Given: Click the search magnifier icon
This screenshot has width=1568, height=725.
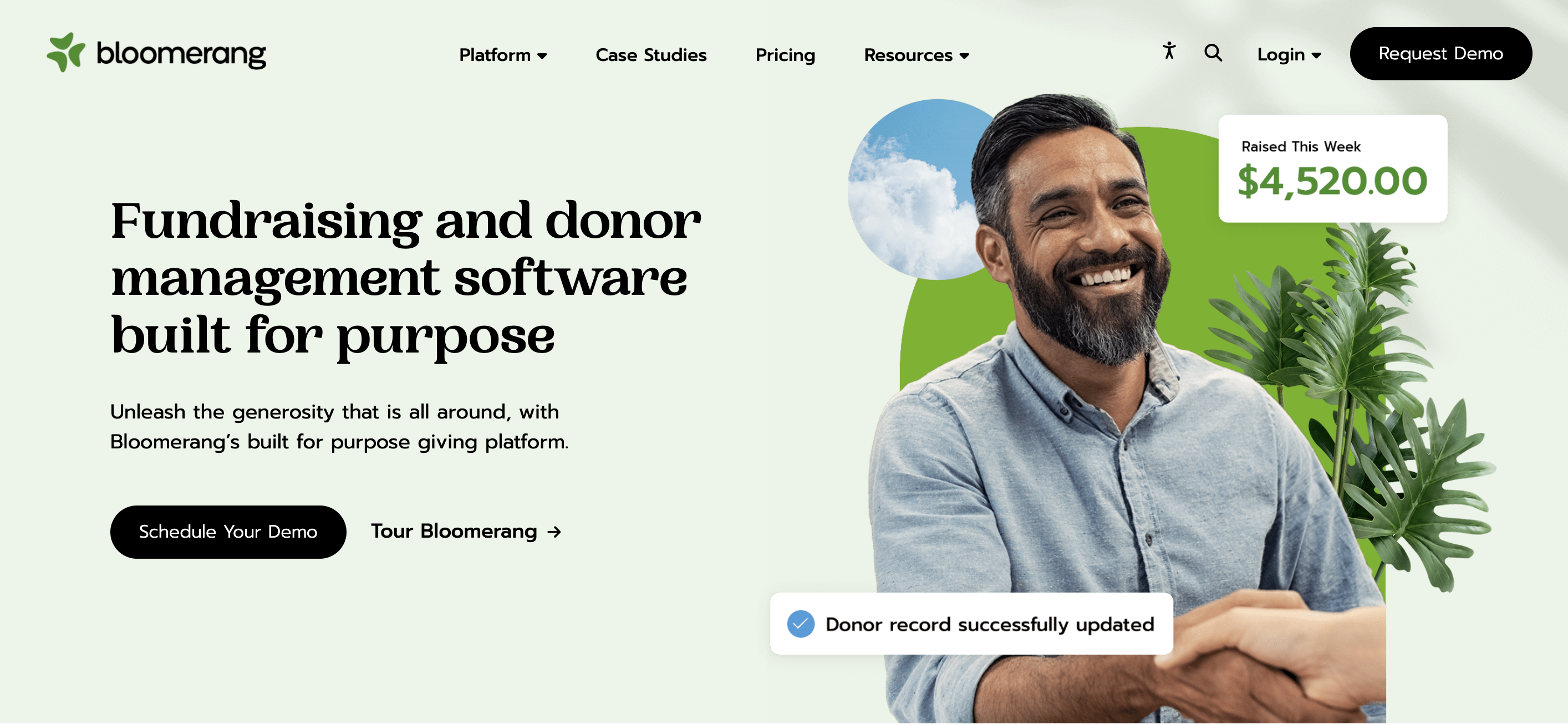Looking at the screenshot, I should pyautogui.click(x=1213, y=53).
